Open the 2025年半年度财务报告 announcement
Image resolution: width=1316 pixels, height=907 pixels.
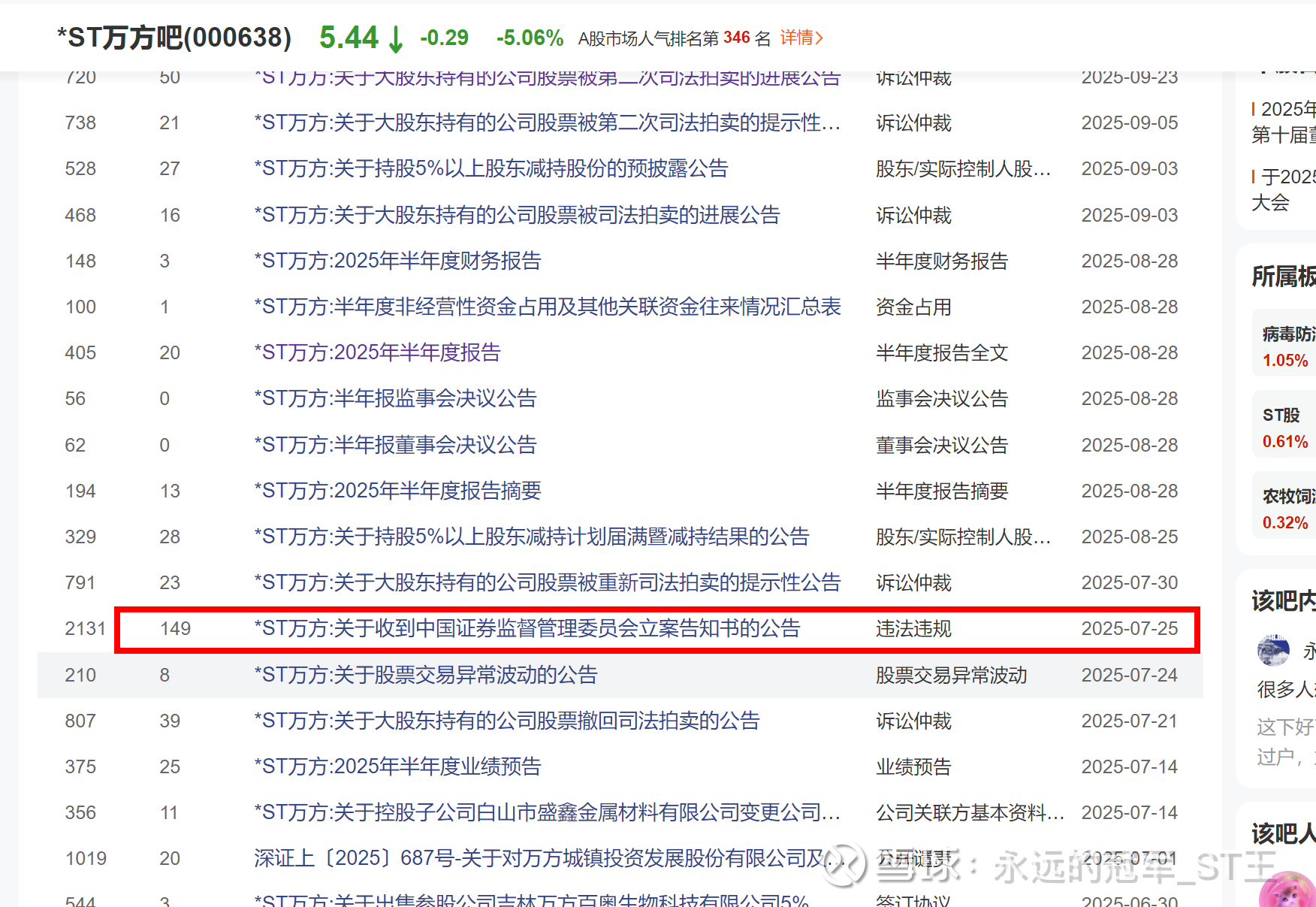point(397,261)
